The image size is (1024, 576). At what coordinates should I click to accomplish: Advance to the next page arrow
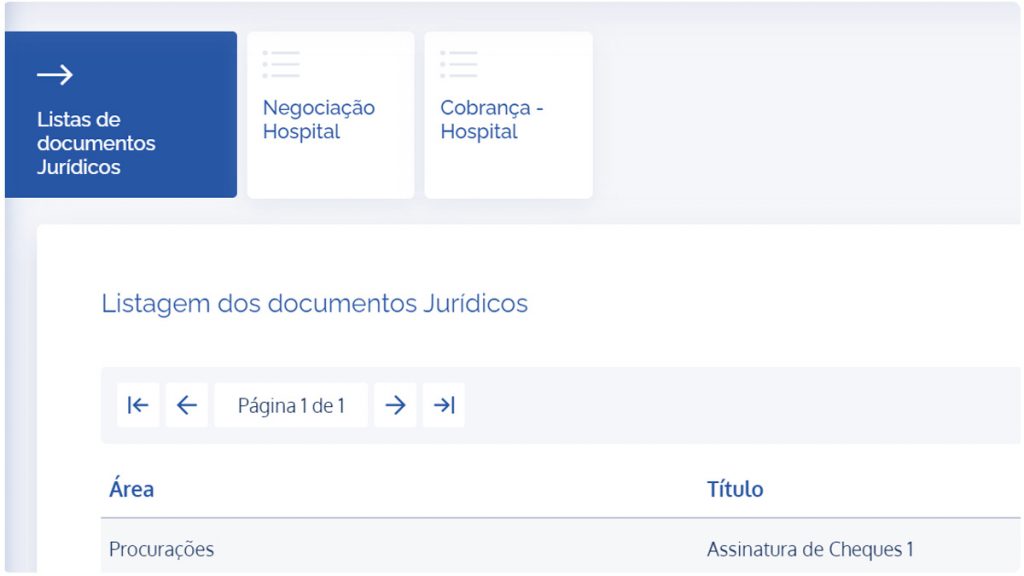point(395,406)
